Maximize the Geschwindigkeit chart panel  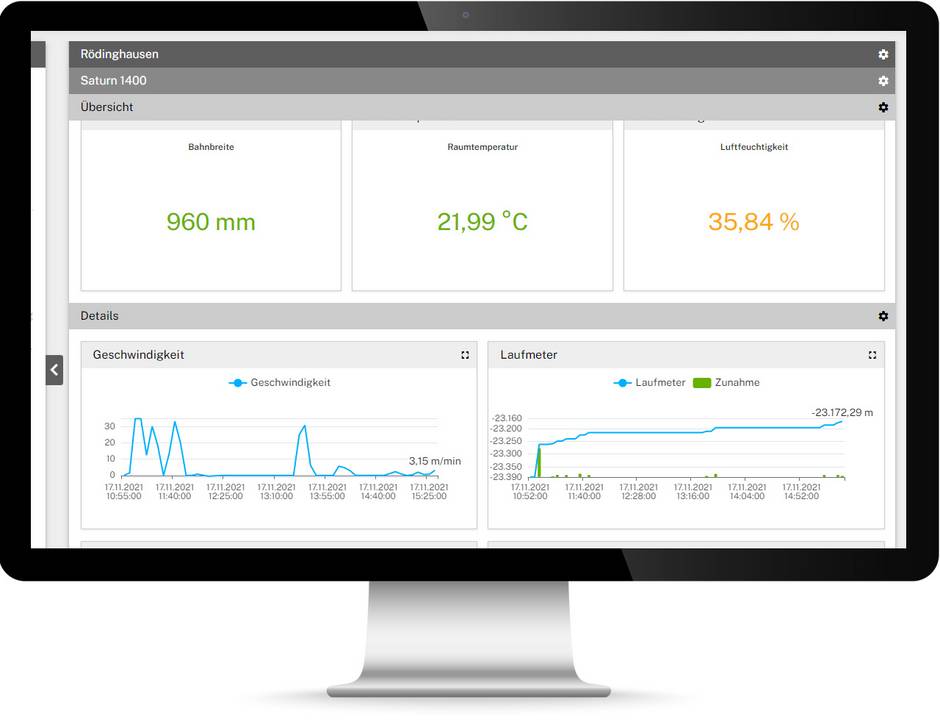click(x=465, y=355)
